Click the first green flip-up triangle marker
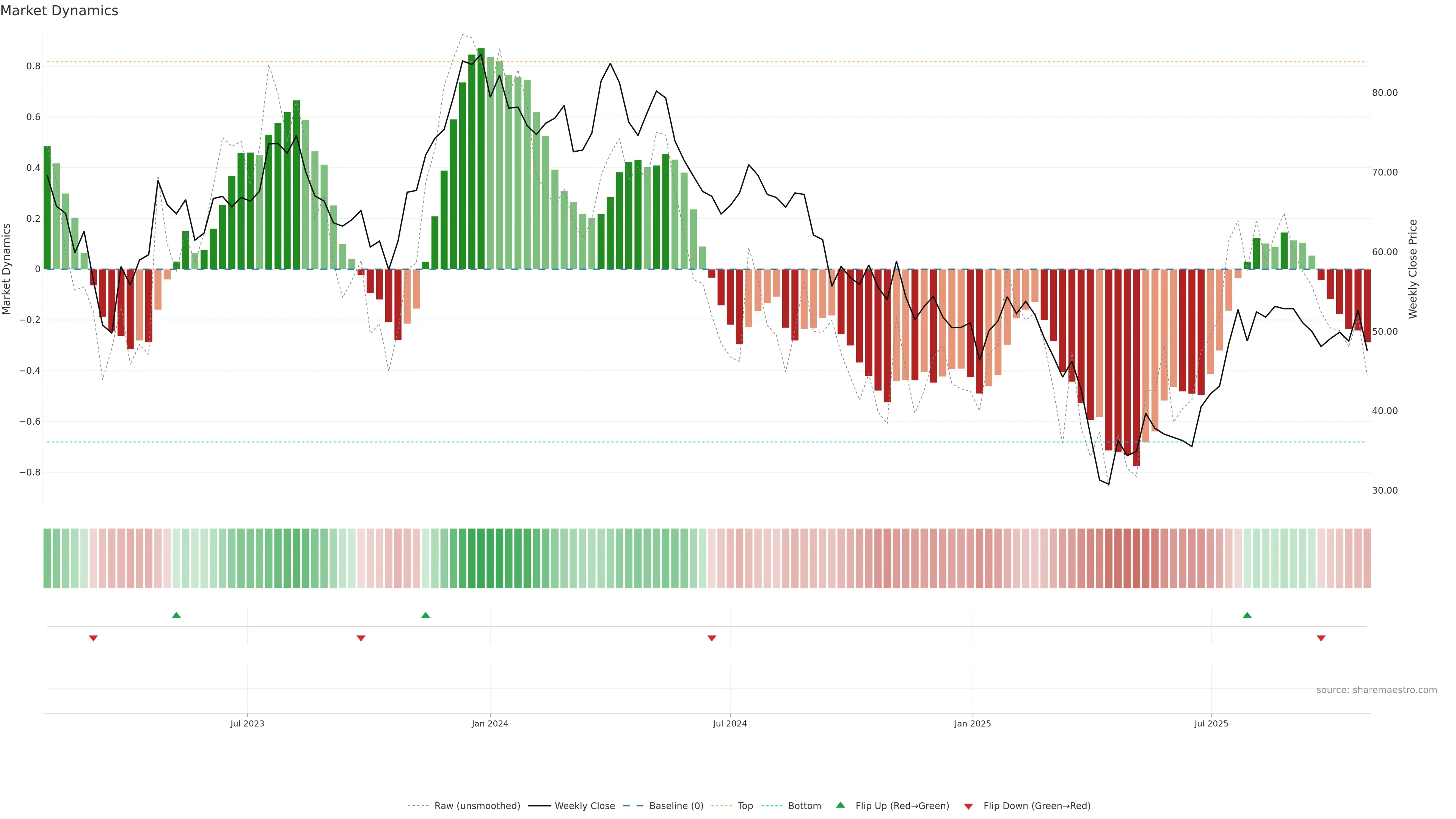The image size is (1456, 819). coord(176,615)
